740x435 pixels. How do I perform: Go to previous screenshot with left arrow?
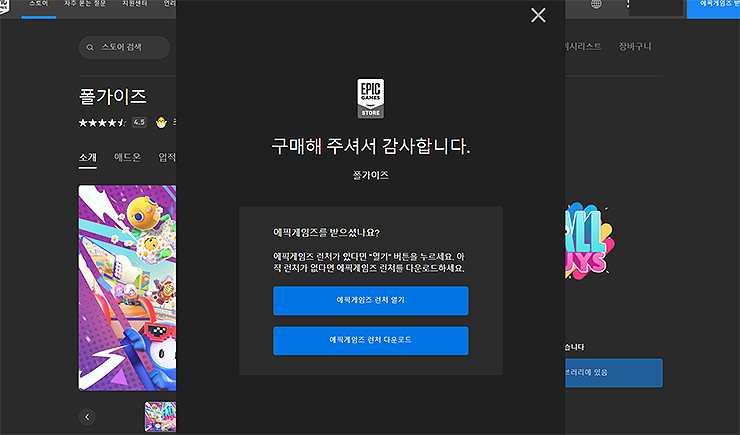tap(87, 417)
